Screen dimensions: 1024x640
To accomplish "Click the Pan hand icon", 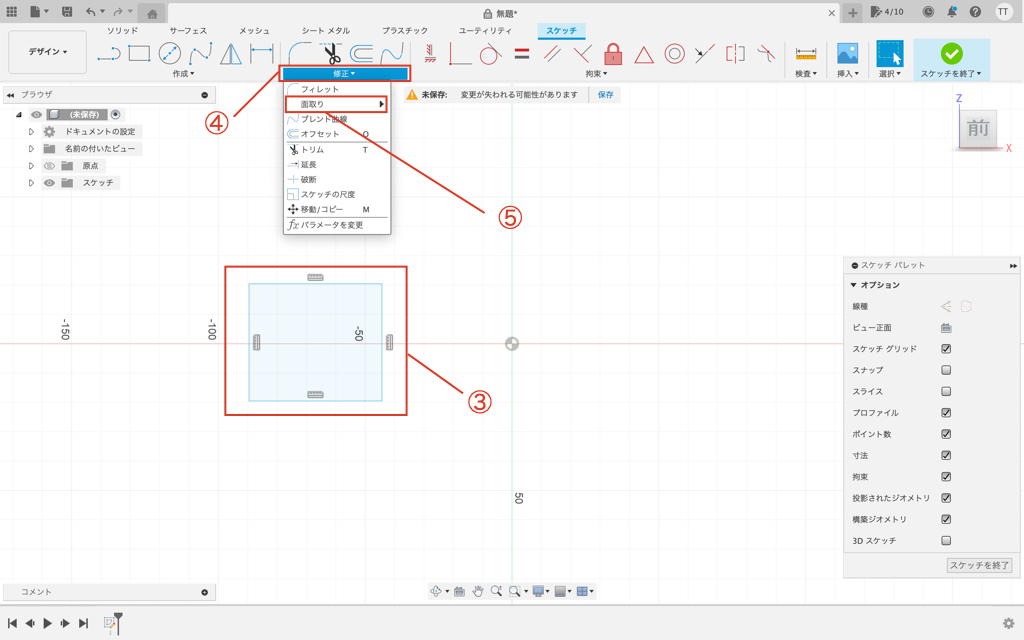I will tap(478, 591).
